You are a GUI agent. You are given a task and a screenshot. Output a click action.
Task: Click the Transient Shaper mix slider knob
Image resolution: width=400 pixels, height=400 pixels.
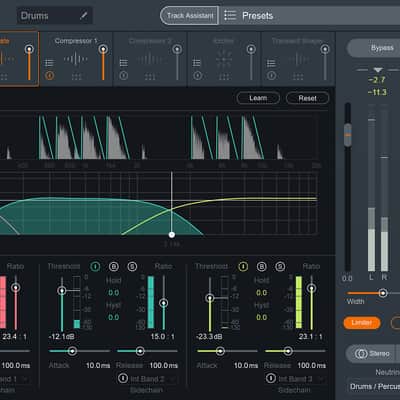coord(325,49)
